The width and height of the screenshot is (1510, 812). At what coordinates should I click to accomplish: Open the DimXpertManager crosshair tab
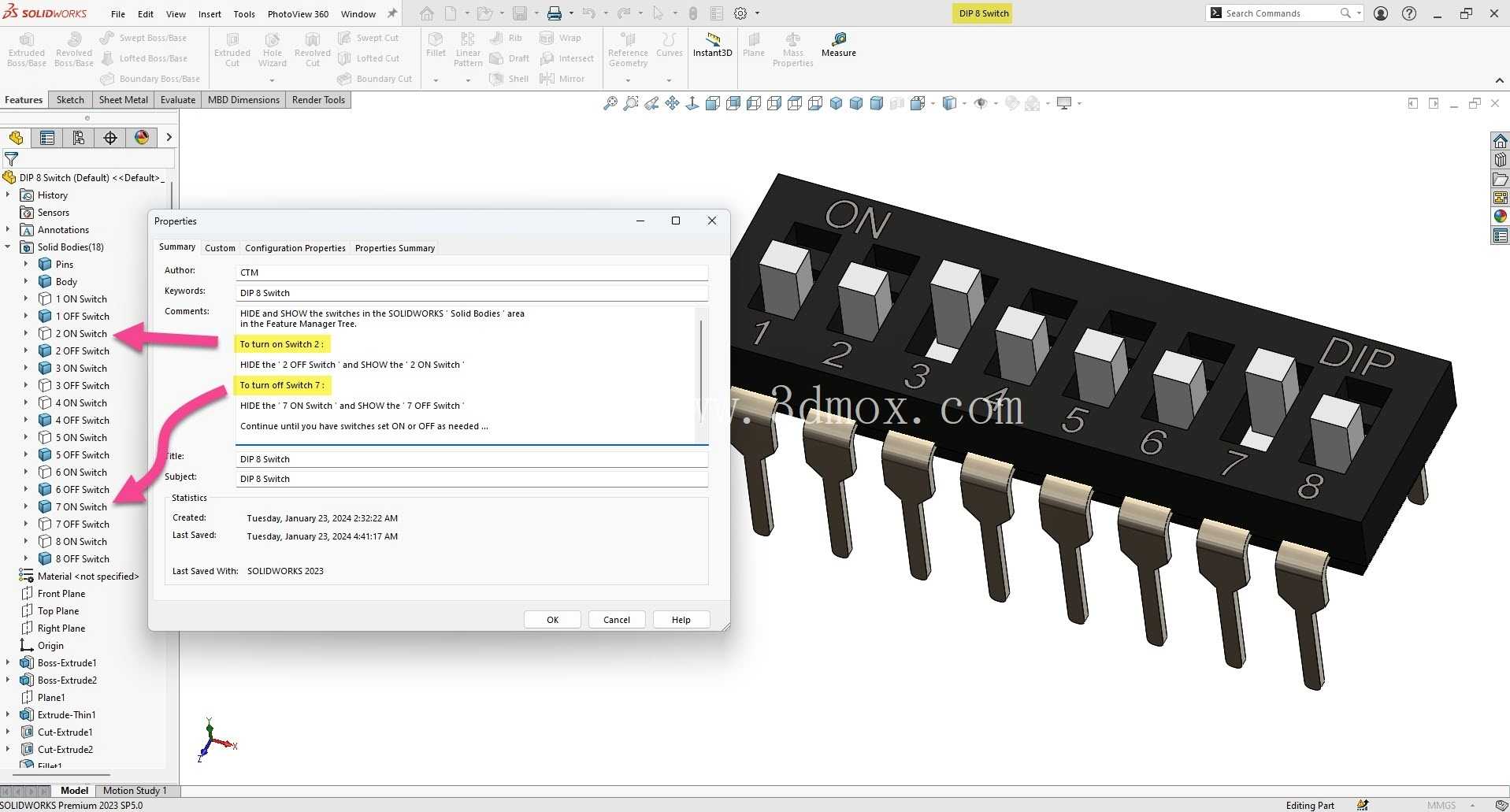tap(110, 138)
